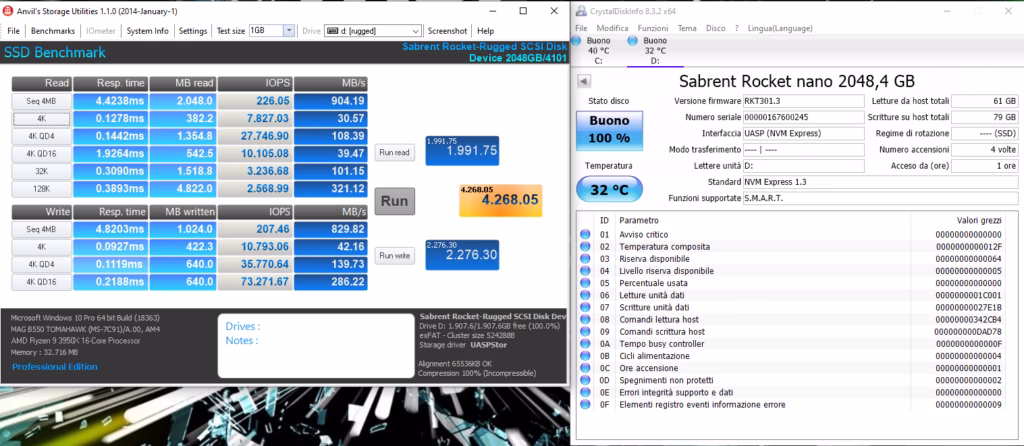Click the Write 4K QD4 test button
Viewport: 1024px width, 446px height.
tap(40, 264)
